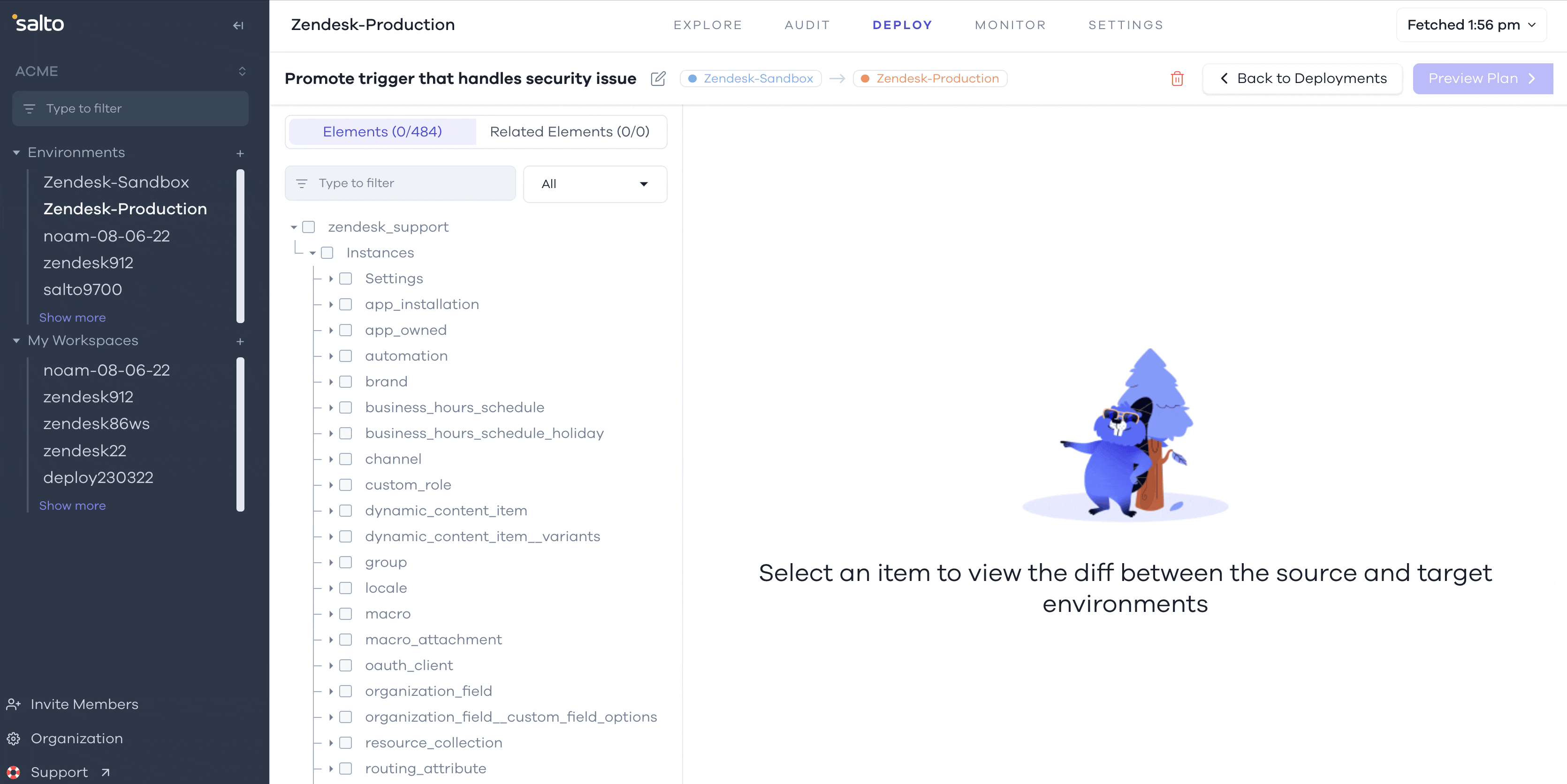Screen dimensions: 1567x784
Task: Click Show more under Environments
Action: click(72, 317)
